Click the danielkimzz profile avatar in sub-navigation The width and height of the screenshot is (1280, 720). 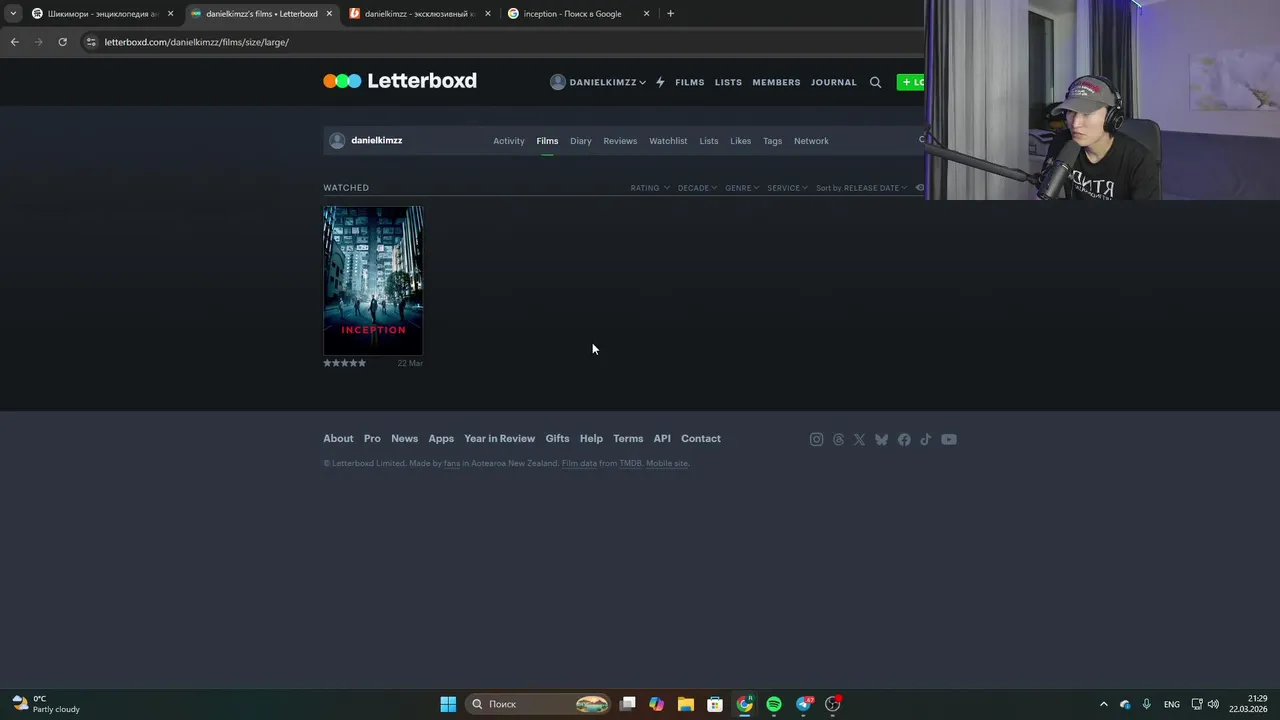(x=337, y=141)
